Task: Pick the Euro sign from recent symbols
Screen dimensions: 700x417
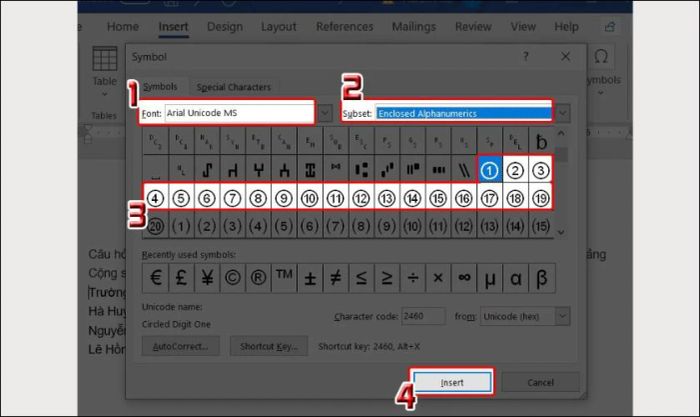Action: click(155, 278)
